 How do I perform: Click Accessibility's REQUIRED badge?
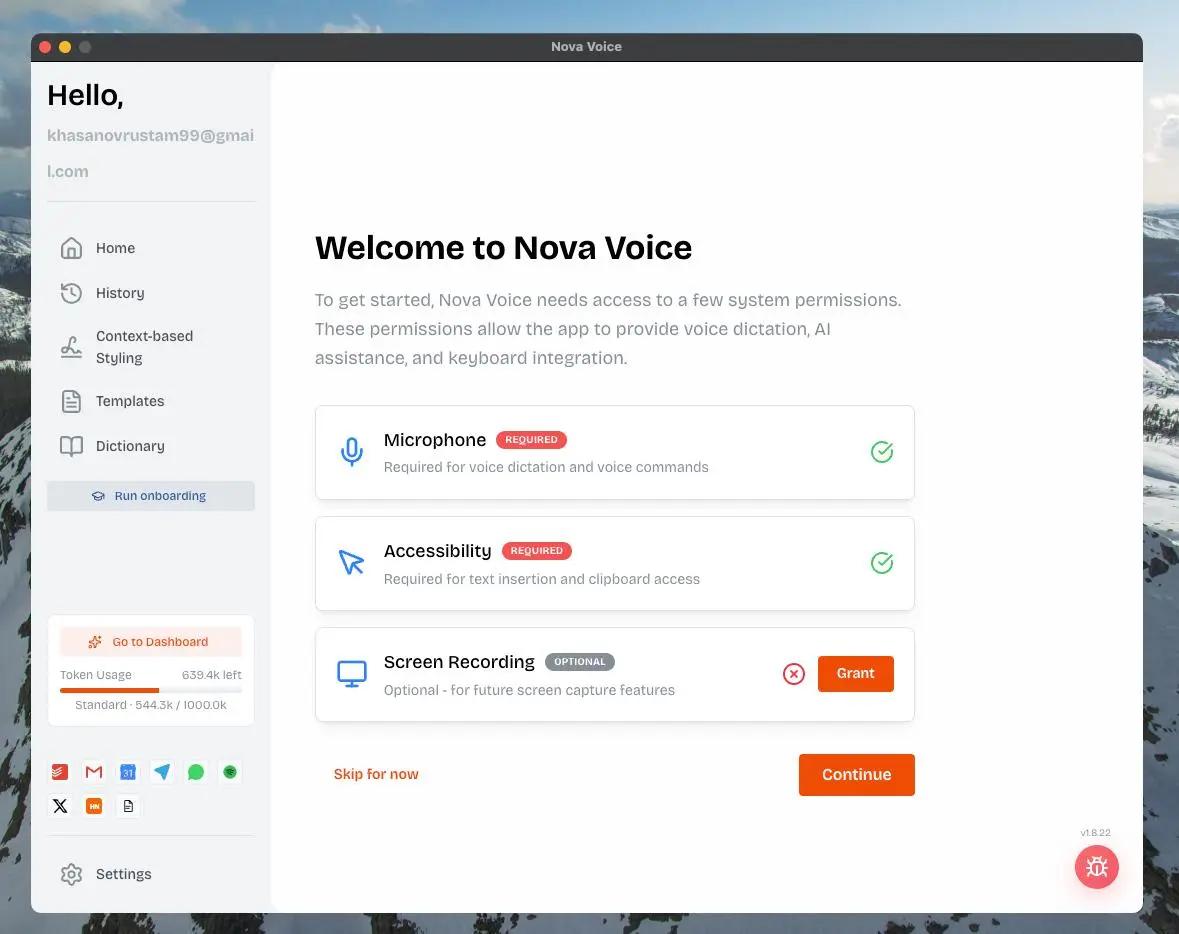(537, 550)
